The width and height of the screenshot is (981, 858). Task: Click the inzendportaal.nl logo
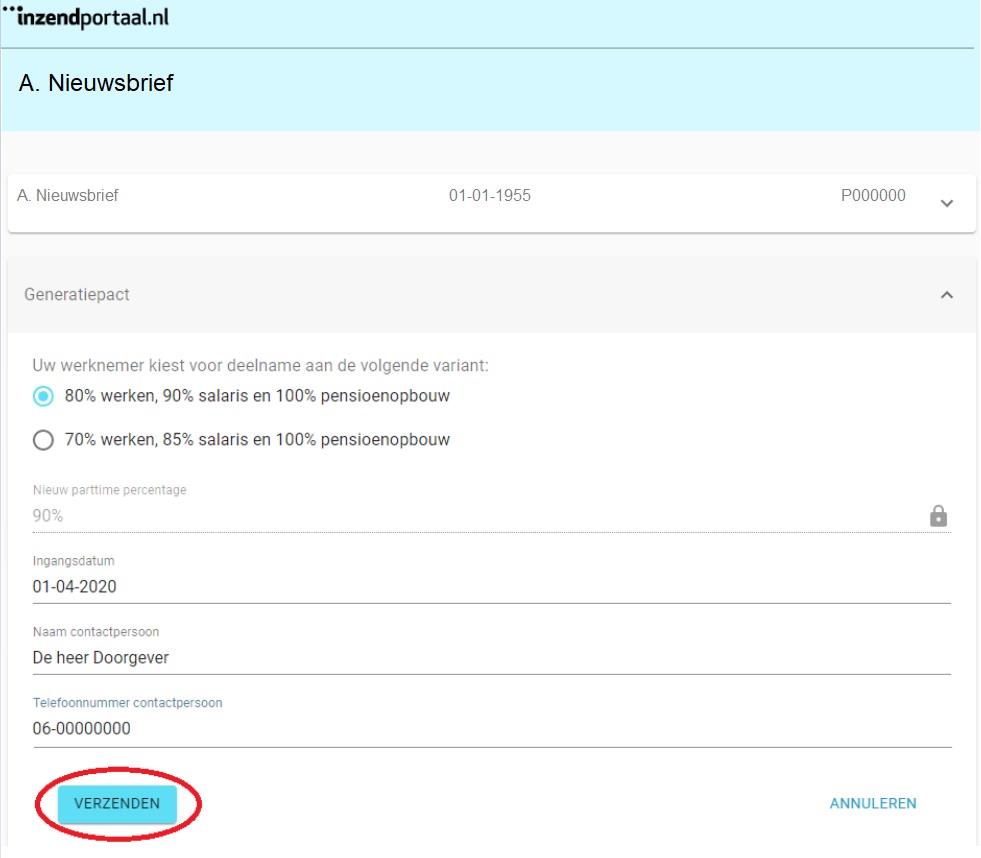(86, 17)
